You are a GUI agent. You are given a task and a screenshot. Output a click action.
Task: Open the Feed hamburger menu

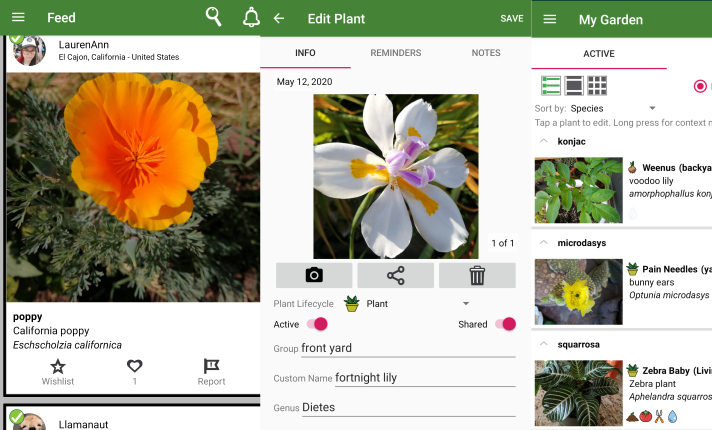click(x=18, y=18)
